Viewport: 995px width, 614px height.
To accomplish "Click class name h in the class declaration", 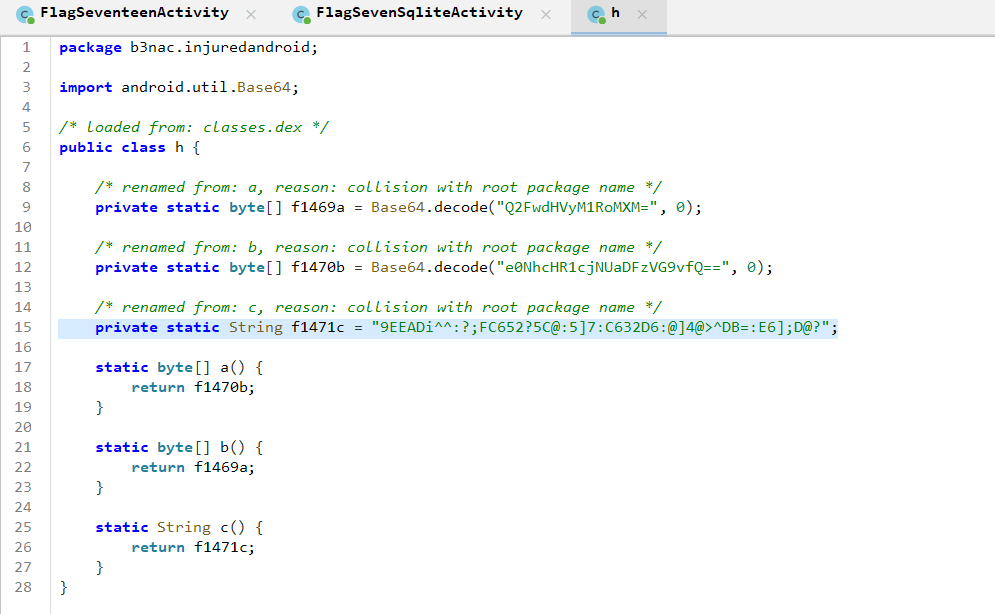I will [x=180, y=147].
